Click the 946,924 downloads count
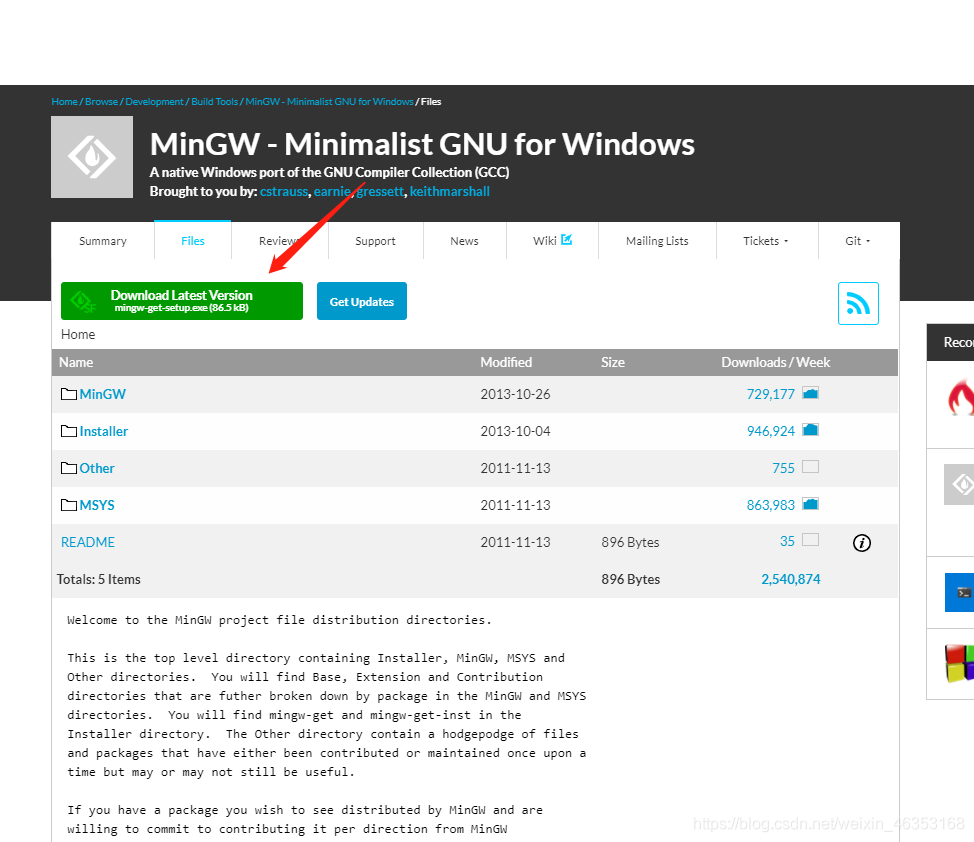974x842 pixels. (770, 431)
